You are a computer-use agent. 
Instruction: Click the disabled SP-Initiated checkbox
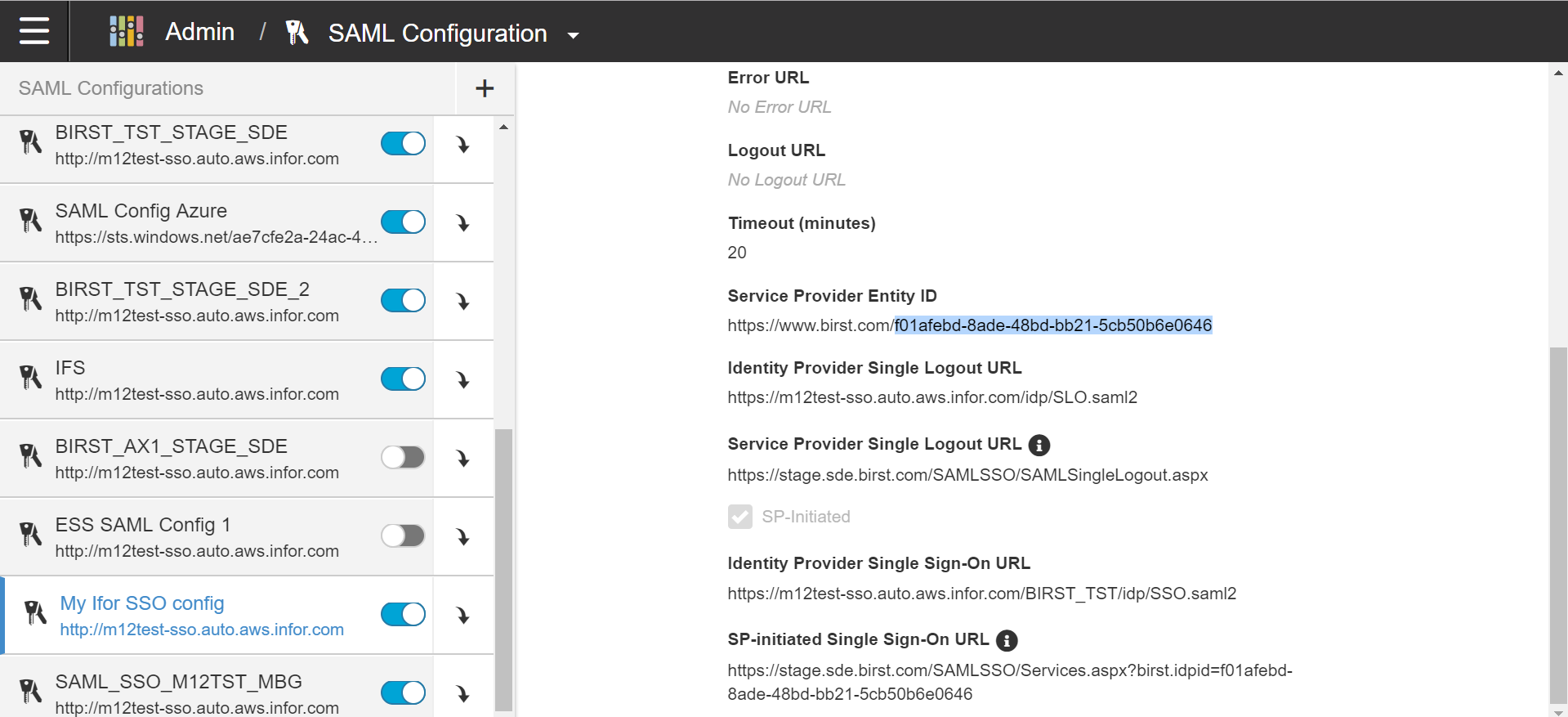tap(740, 517)
